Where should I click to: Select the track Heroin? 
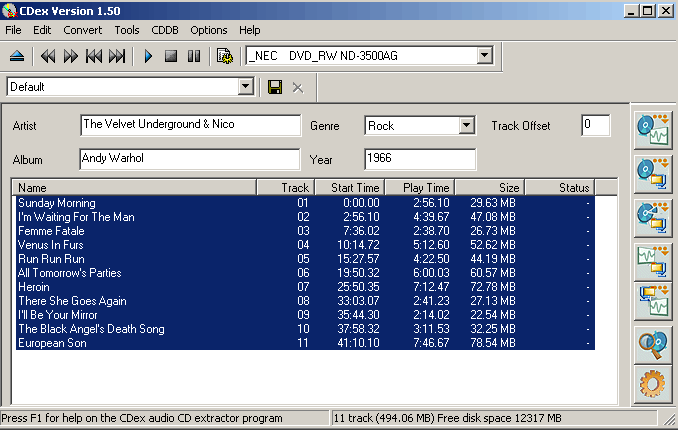pyautogui.click(x=305, y=287)
